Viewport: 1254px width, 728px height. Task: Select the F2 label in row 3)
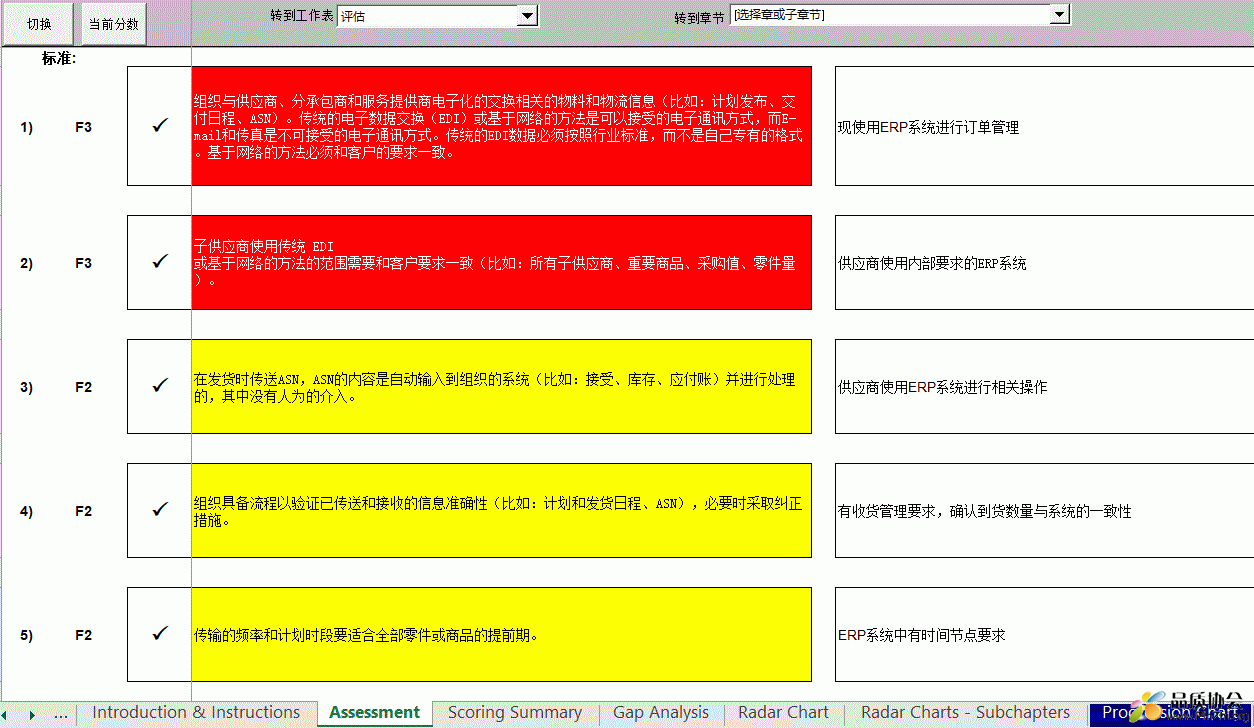84,387
